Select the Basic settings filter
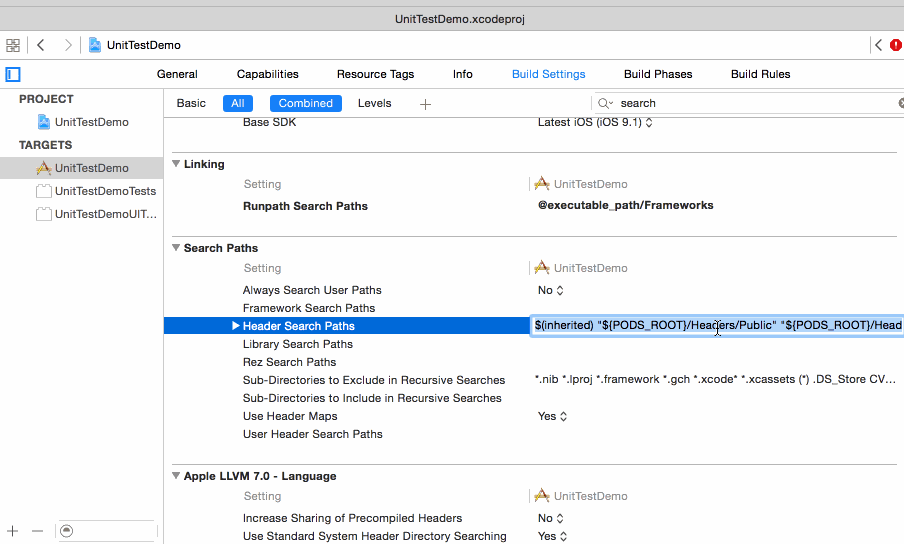This screenshot has height=544, width=904. tap(191, 103)
